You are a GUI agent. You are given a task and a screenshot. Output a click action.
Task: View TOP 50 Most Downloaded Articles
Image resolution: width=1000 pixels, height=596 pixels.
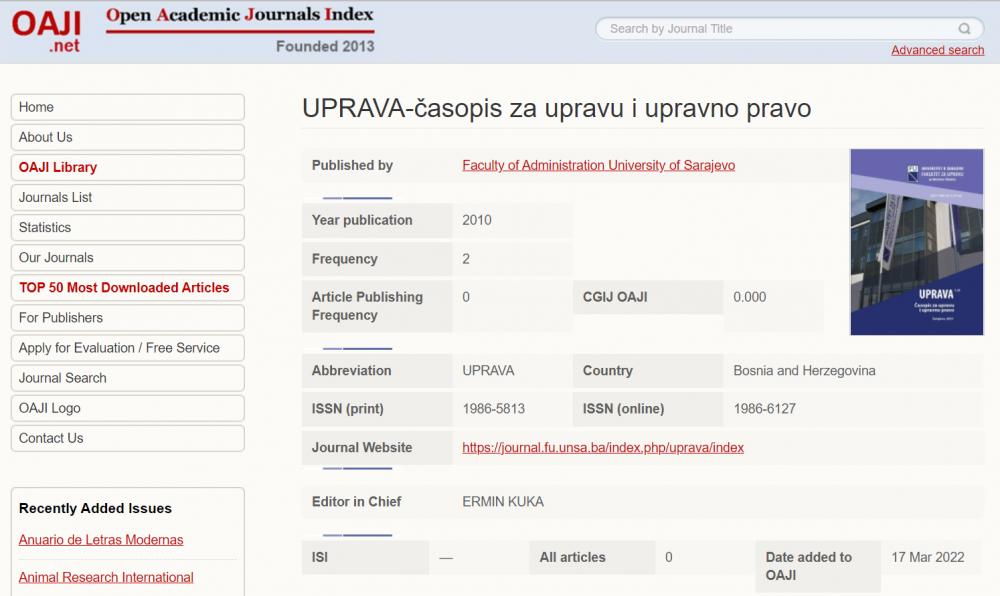click(126, 287)
